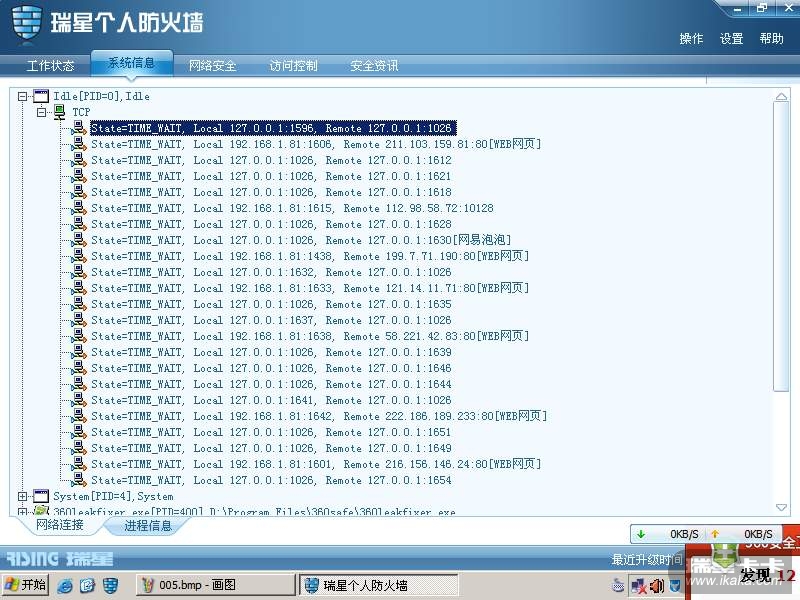This screenshot has height=600, width=800.
Task: Select row Local 127.0.0.1:1632, Remote 127.0.0.1:1026
Action: 271,272
